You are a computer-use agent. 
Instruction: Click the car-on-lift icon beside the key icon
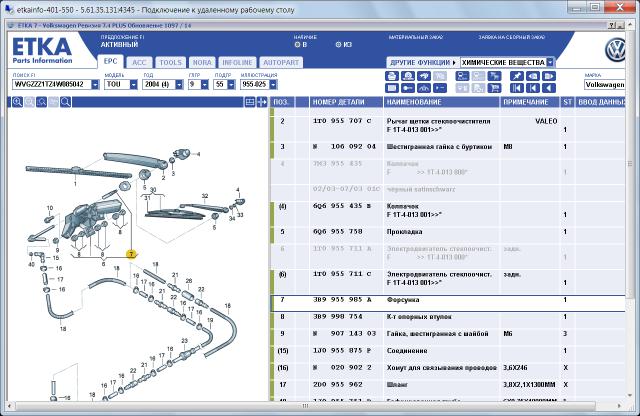pyautogui.click(x=424, y=88)
